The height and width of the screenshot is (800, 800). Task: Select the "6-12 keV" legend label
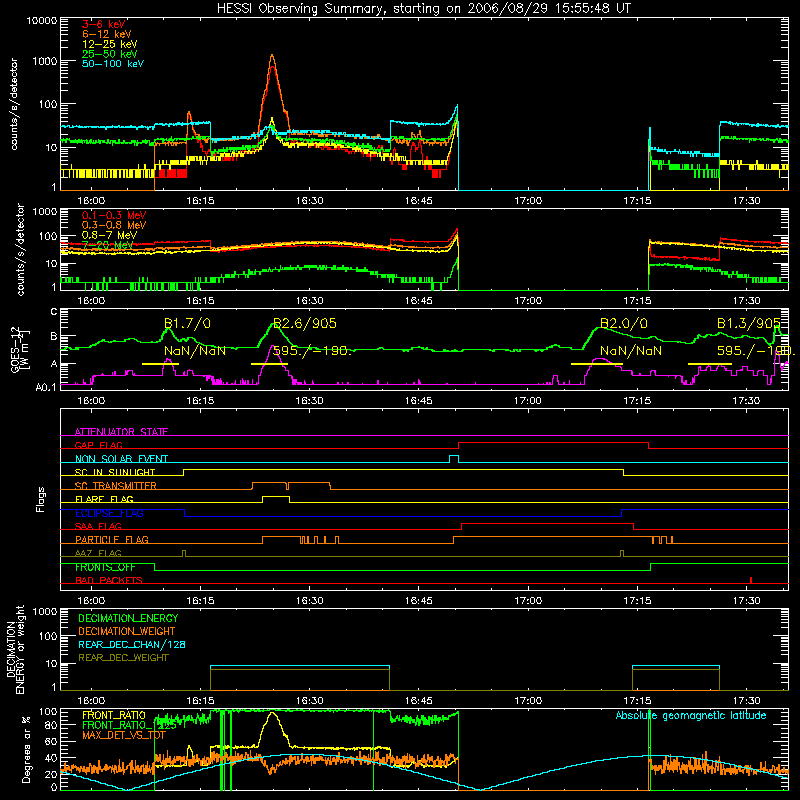107,34
